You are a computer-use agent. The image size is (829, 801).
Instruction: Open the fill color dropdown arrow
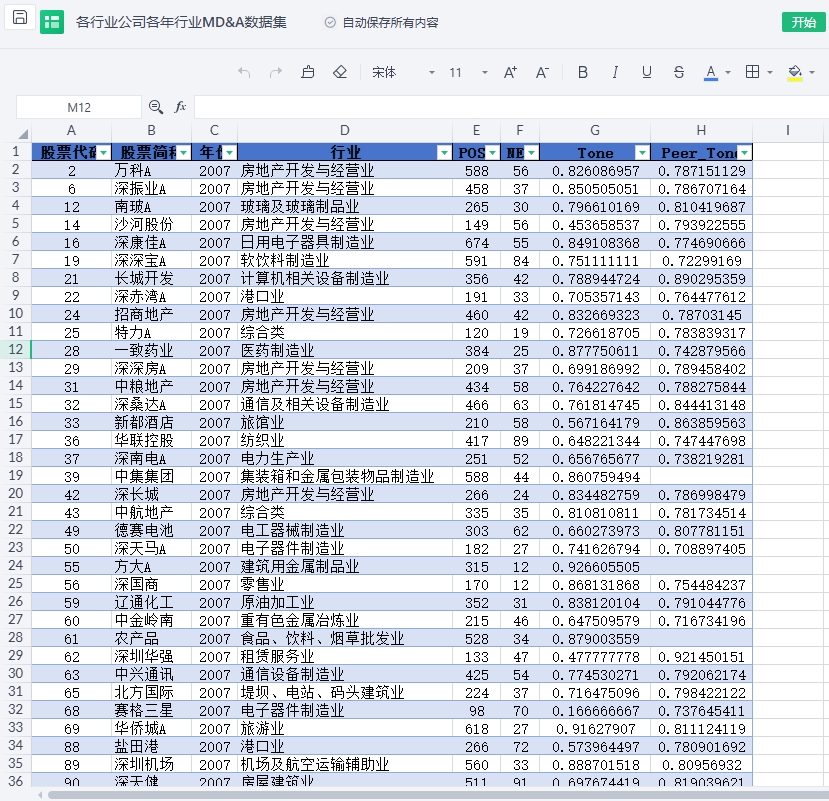[x=812, y=72]
